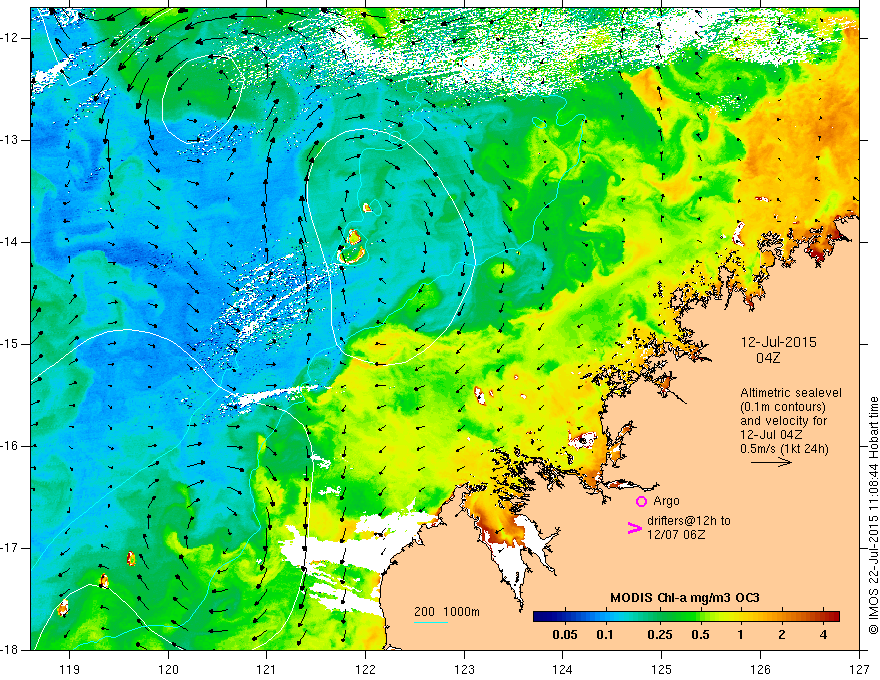The image size is (880, 680).
Task: Click latitude axis label '-13'
Action: (x=10, y=140)
